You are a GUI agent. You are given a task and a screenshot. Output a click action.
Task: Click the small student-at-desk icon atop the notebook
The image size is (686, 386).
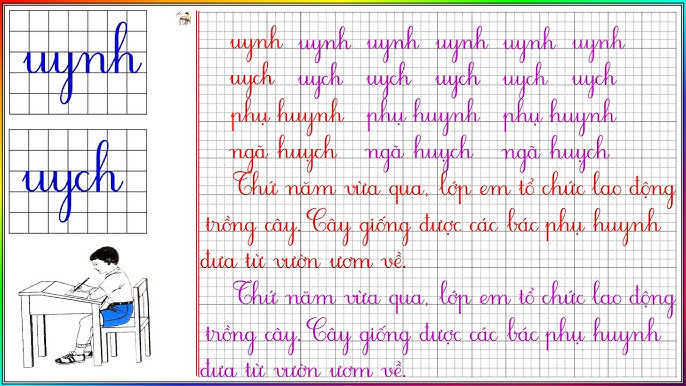point(184,18)
